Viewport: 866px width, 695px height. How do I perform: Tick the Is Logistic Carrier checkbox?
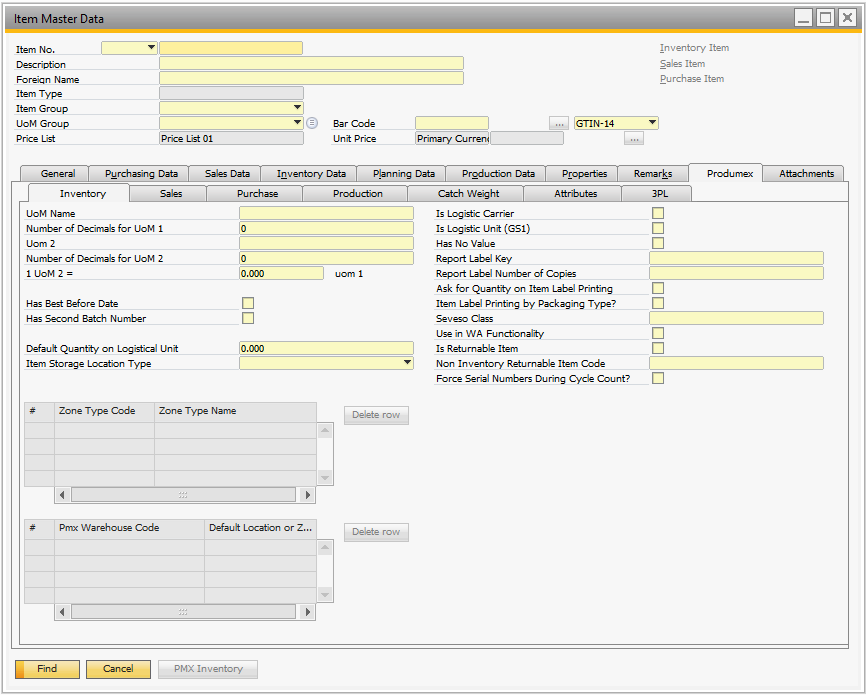click(x=658, y=213)
